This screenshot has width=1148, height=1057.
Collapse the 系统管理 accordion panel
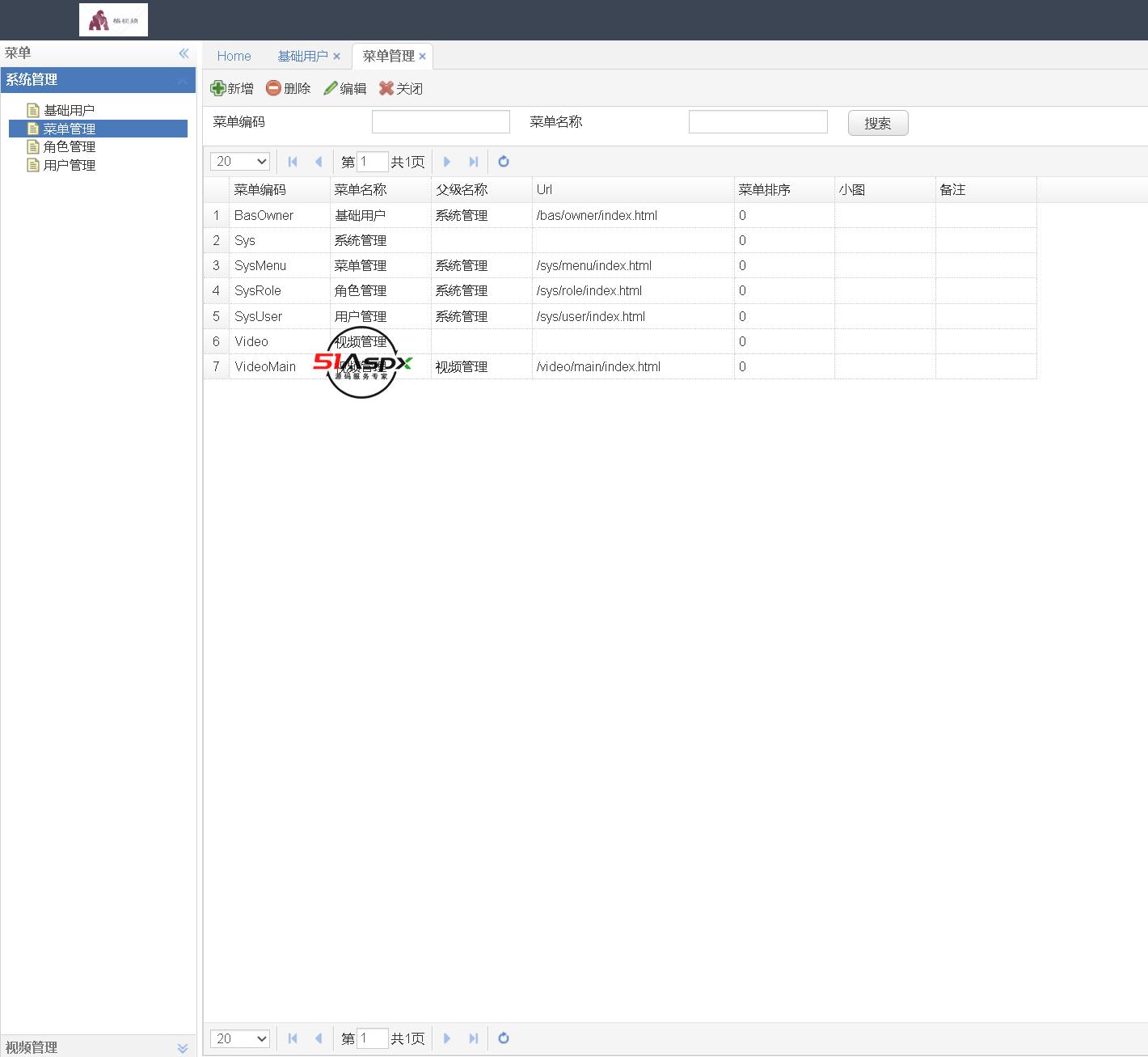tap(183, 80)
